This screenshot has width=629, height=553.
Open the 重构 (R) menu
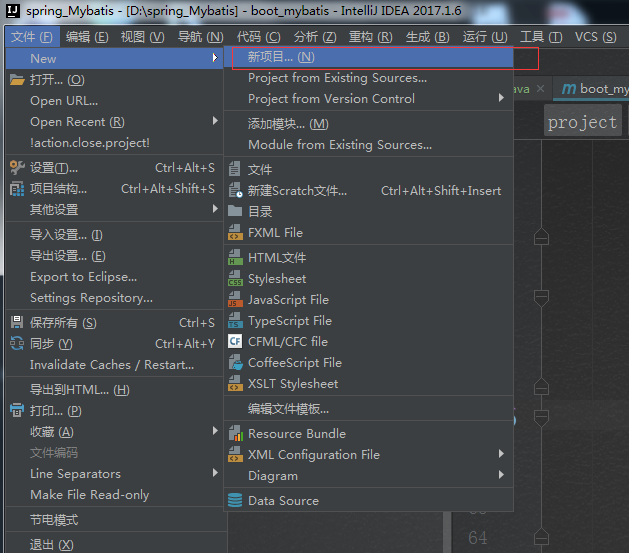371,37
